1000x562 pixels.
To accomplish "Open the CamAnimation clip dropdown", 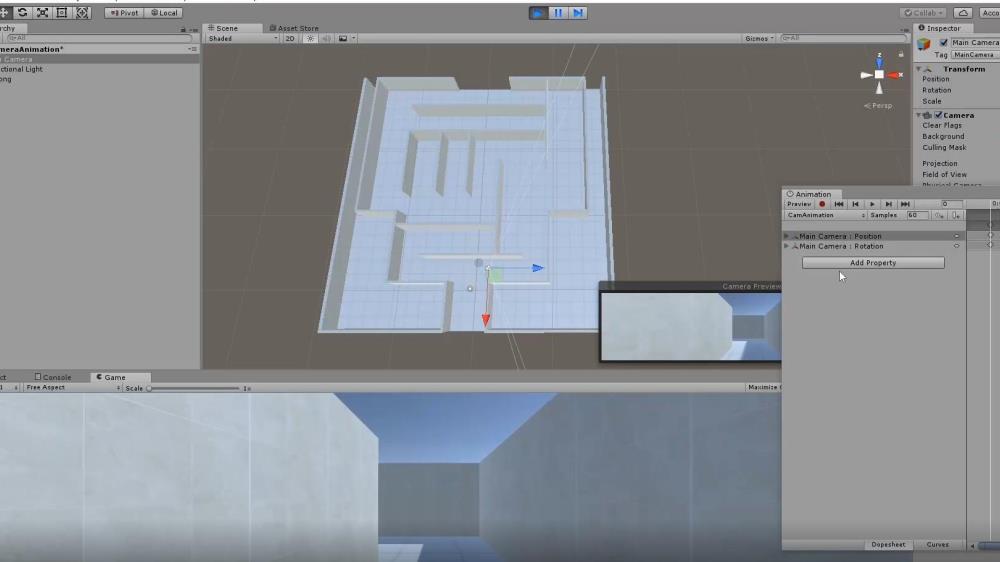I will click(825, 216).
